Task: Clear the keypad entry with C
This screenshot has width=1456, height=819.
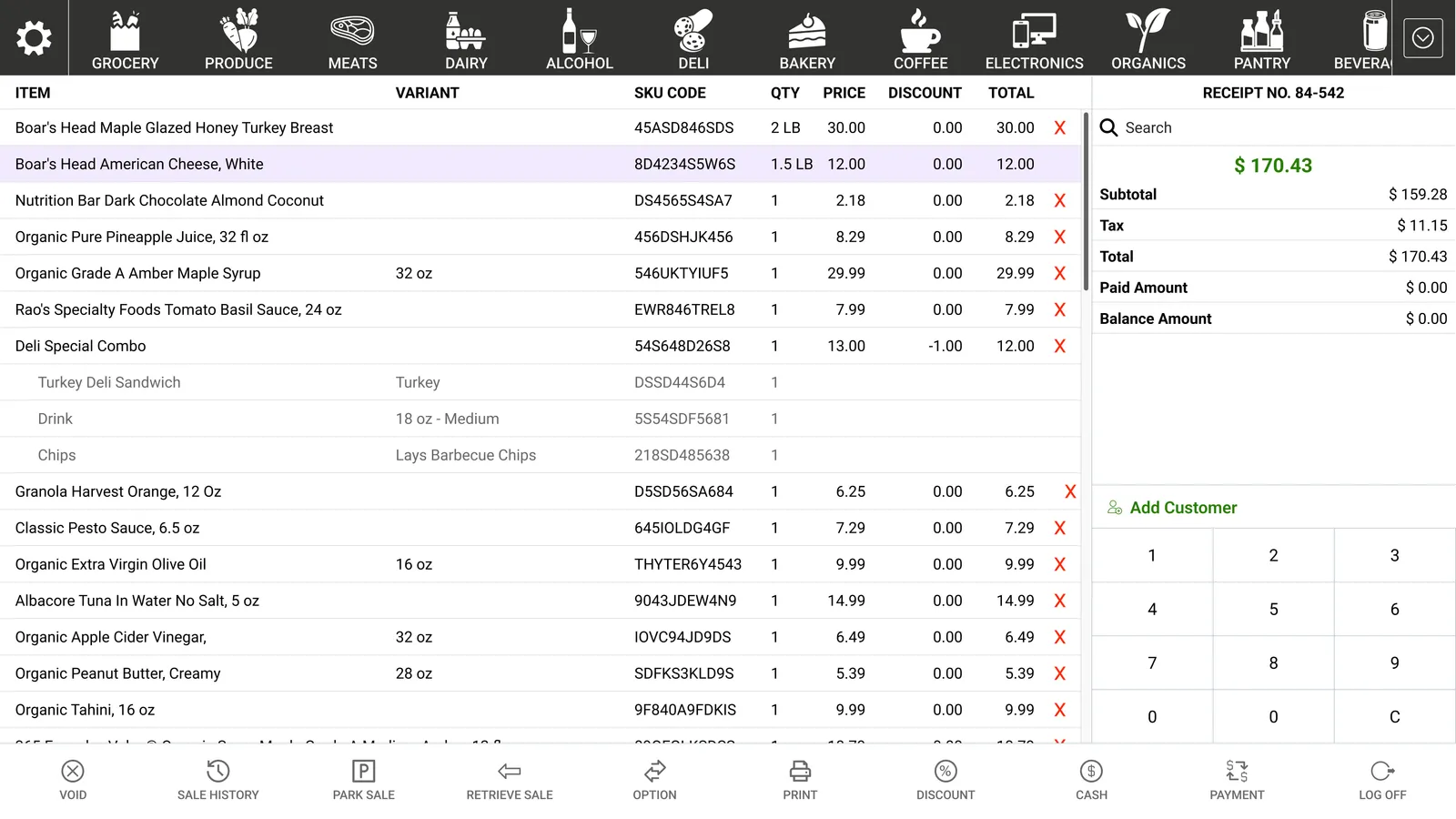Action: pos(1395,717)
